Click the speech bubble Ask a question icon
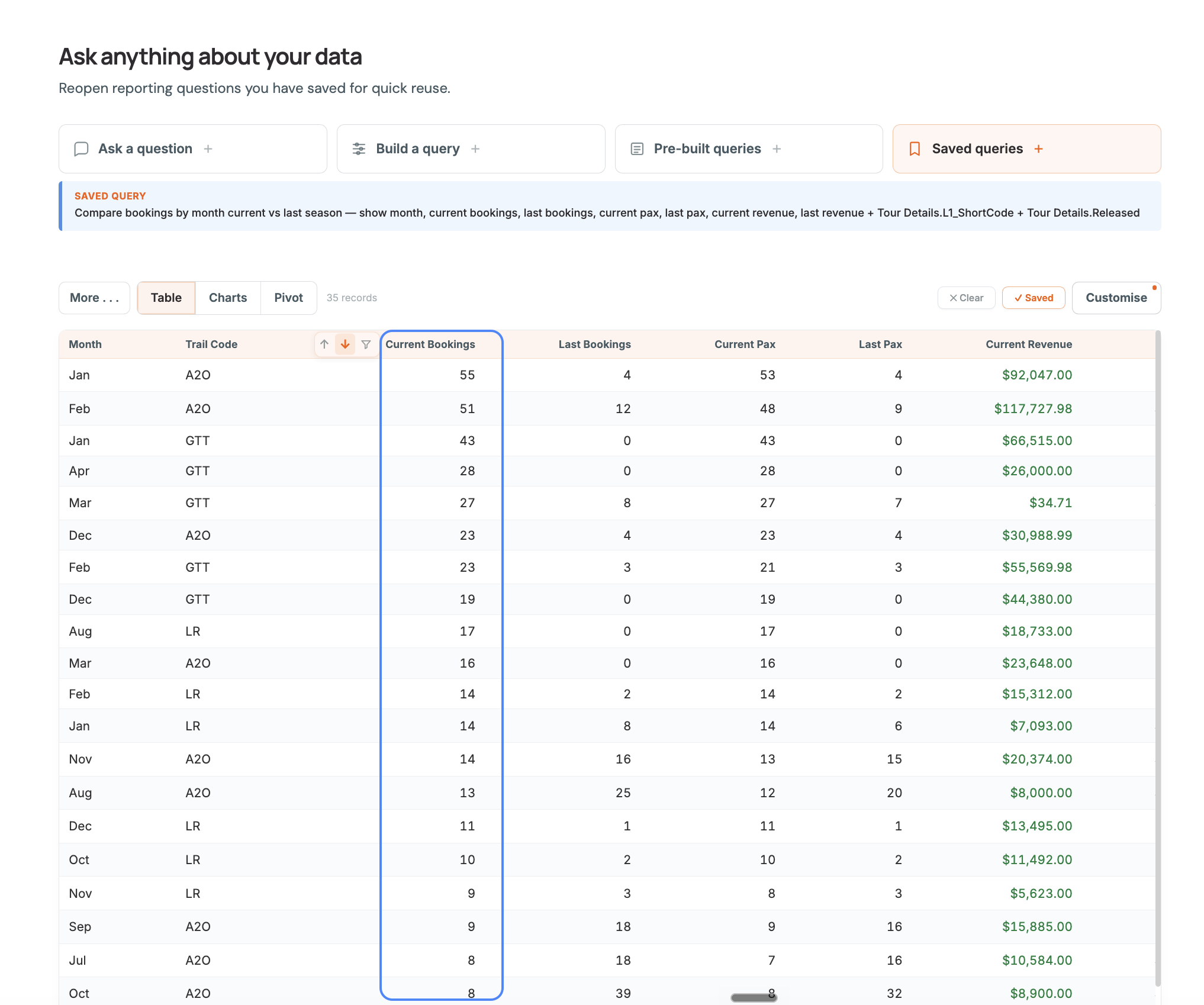Image resolution: width=1204 pixels, height=1005 pixels. (x=81, y=149)
